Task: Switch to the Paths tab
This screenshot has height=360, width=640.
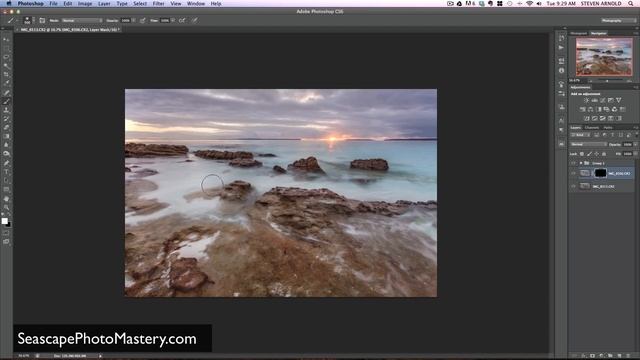Action: tap(608, 128)
